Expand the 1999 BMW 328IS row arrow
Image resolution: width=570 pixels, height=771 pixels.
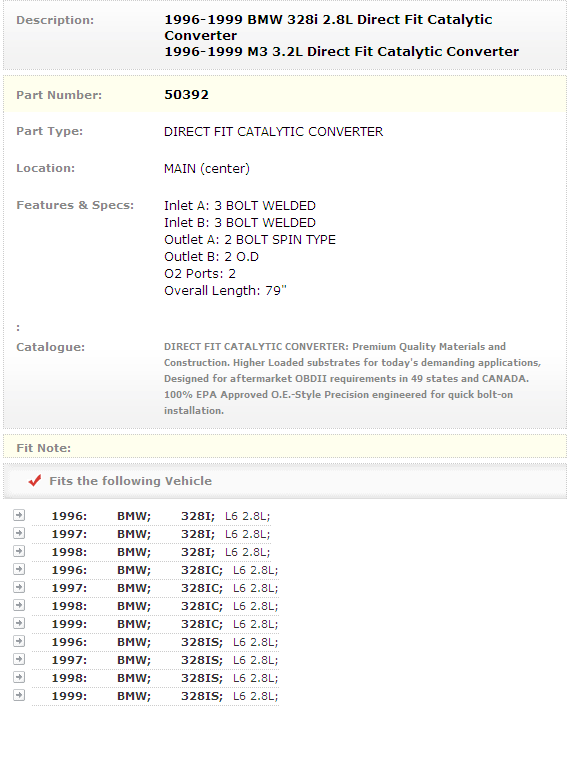(x=19, y=695)
